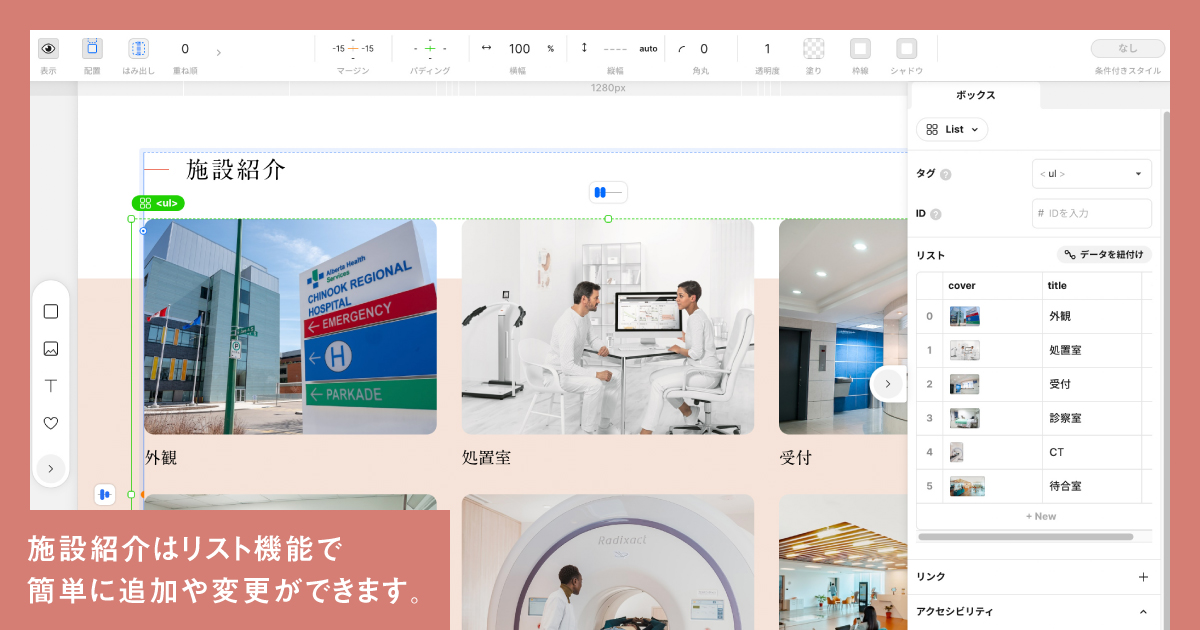Select the text tool in left toolbar
The image size is (1200, 630).
(51, 386)
